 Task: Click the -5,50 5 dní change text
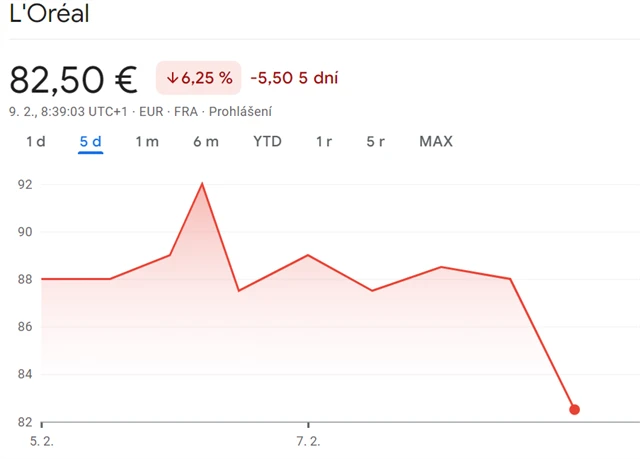point(301,78)
